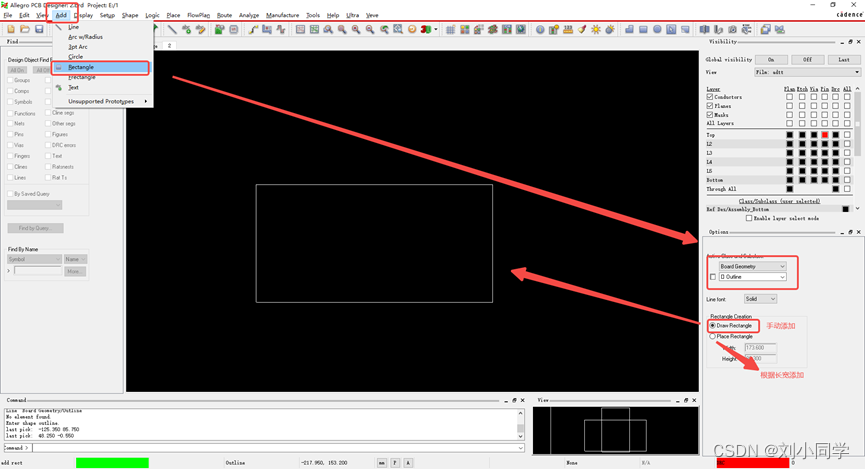Click the Through All Plan color swatch

click(x=789, y=189)
